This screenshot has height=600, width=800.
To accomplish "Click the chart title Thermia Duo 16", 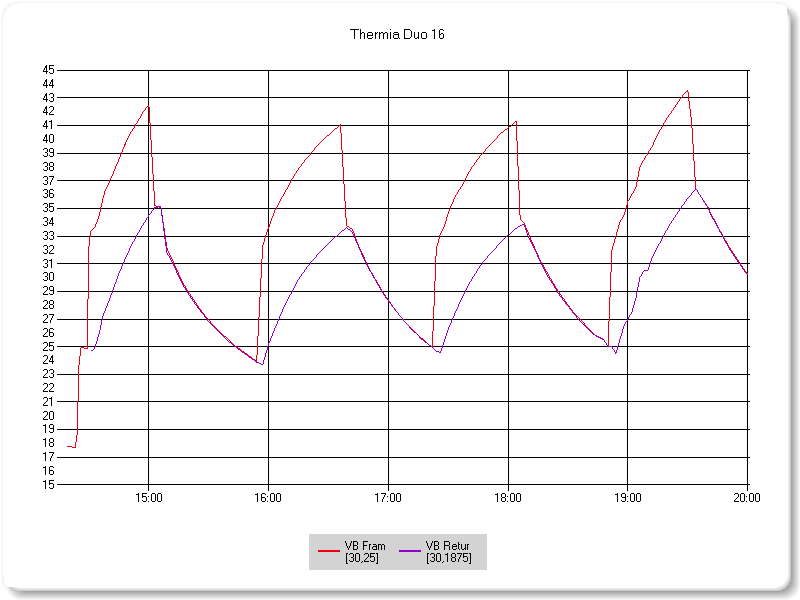I will (x=398, y=34).
